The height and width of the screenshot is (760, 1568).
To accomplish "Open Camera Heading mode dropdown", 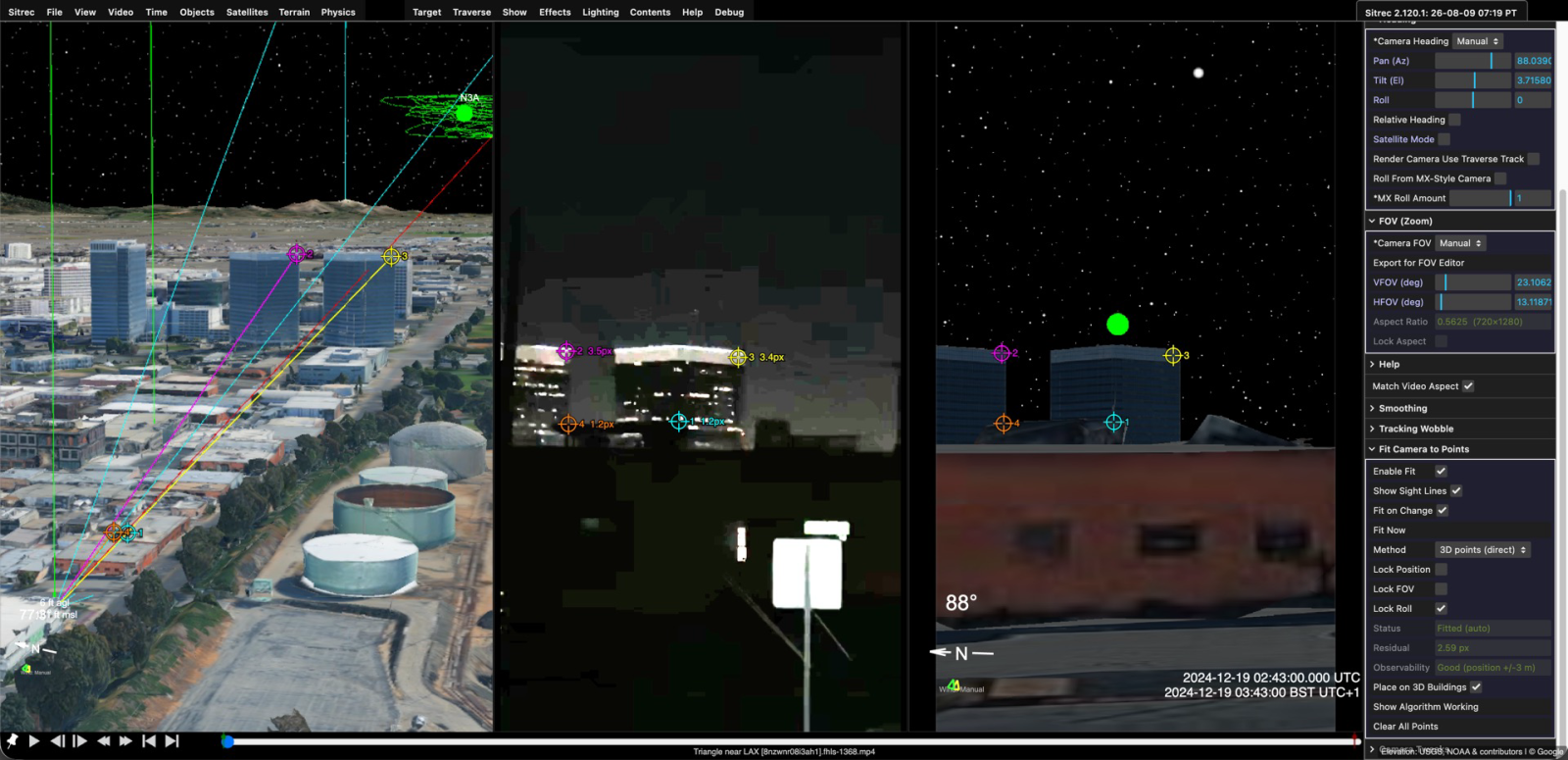I will coord(1477,41).
